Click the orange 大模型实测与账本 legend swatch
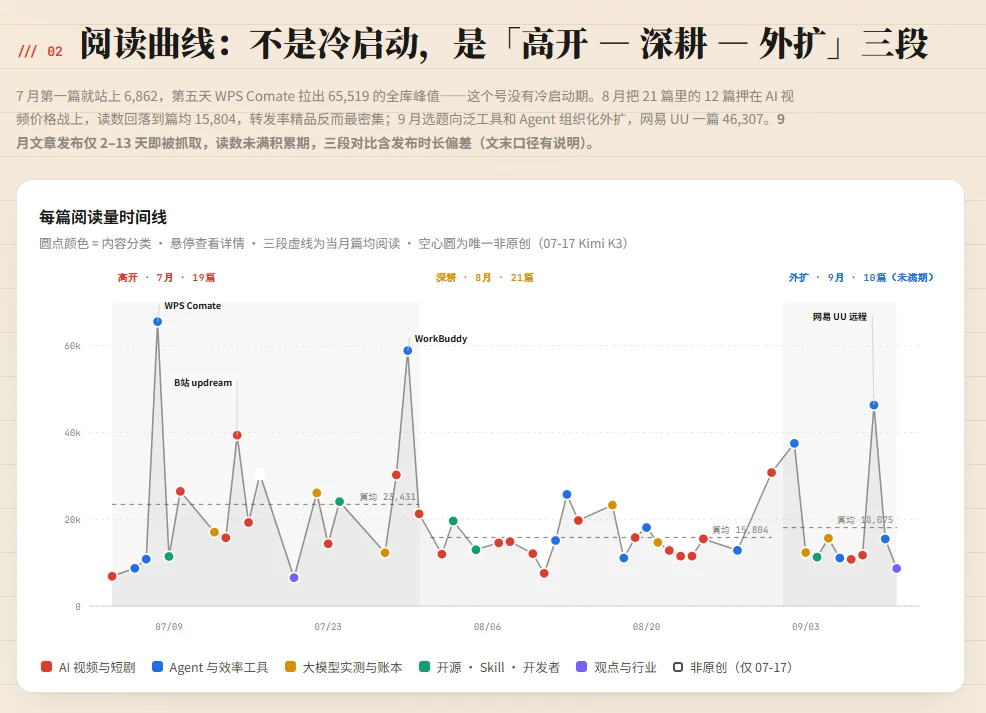 pyautogui.click(x=291, y=666)
